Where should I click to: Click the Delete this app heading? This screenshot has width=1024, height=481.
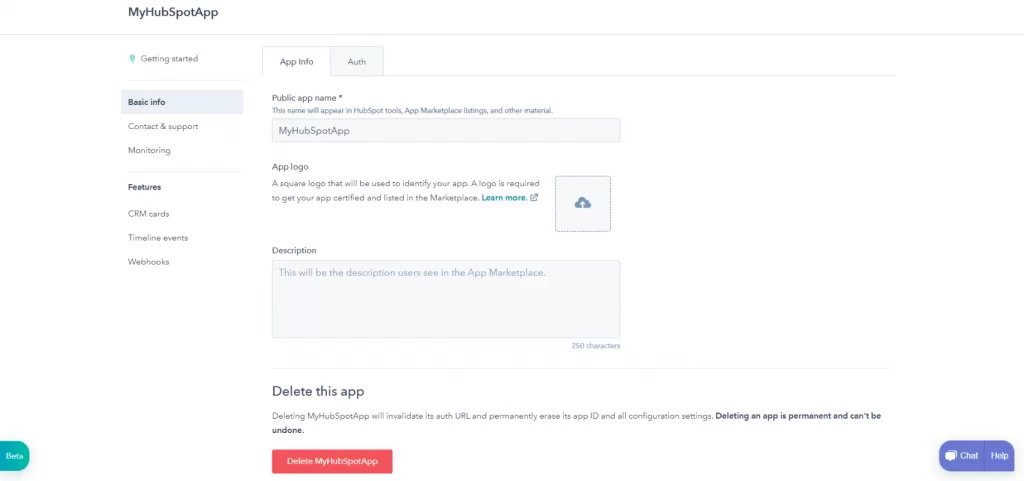[318, 392]
